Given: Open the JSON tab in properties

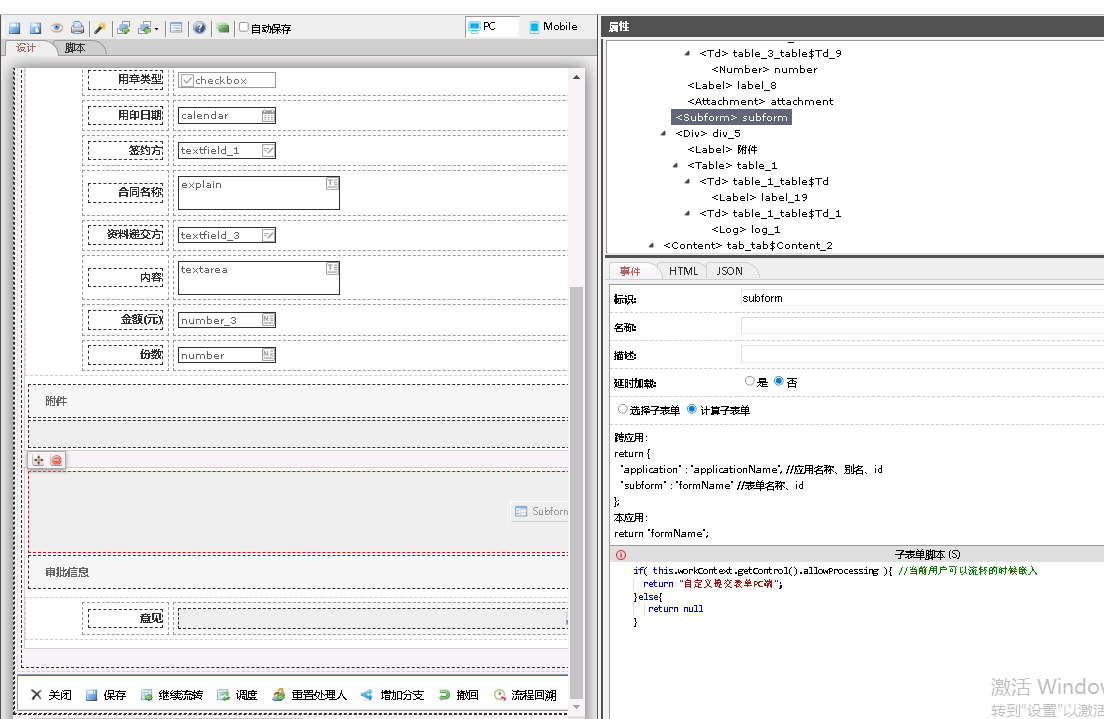Looking at the screenshot, I should coord(729,271).
